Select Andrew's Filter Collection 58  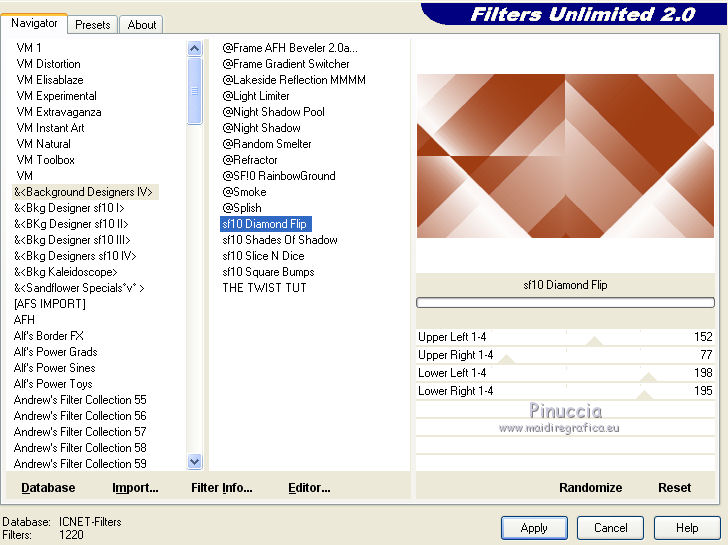(x=80, y=448)
